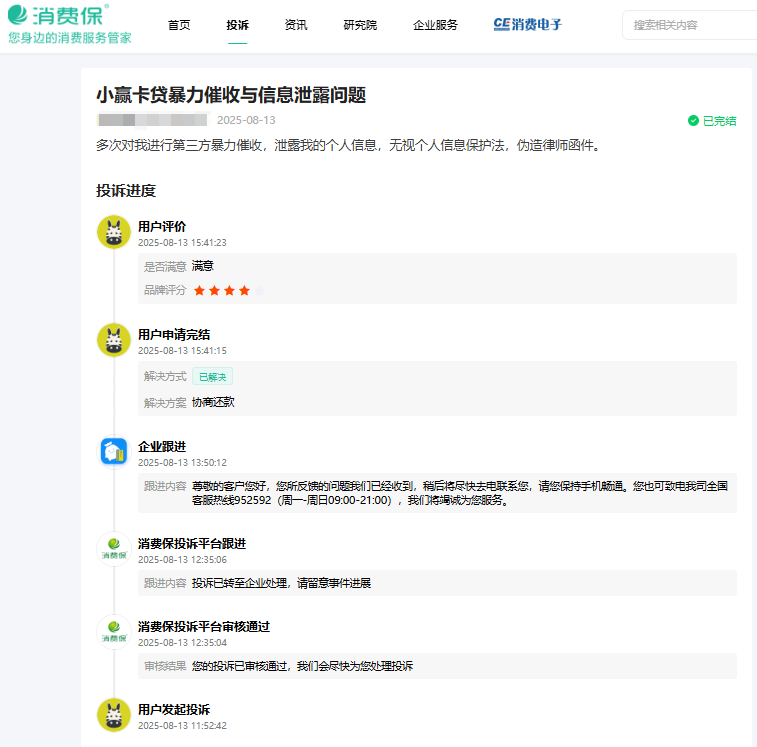Click the 用户评价 step heading

click(162, 226)
